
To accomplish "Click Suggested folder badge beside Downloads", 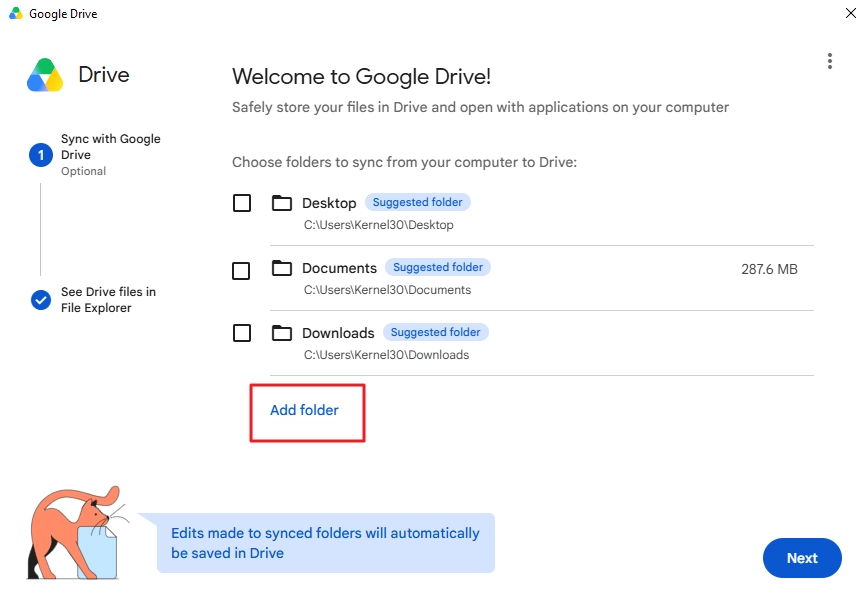I will pyautogui.click(x=436, y=332).
